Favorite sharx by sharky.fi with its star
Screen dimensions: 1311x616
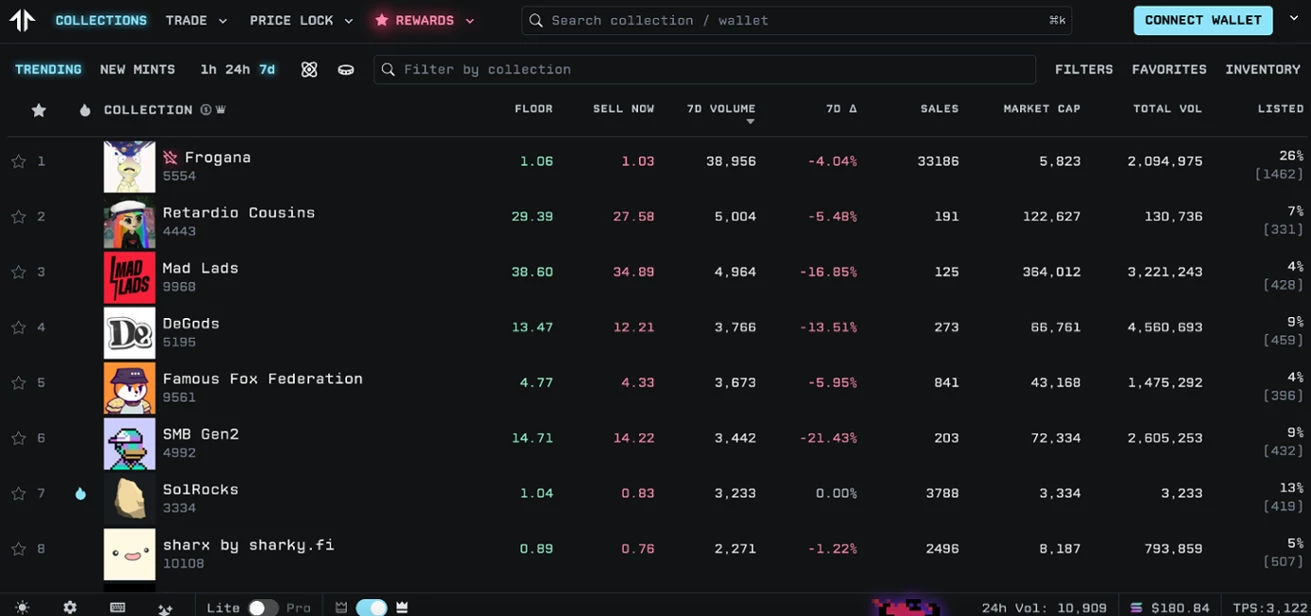pyautogui.click(x=18, y=549)
